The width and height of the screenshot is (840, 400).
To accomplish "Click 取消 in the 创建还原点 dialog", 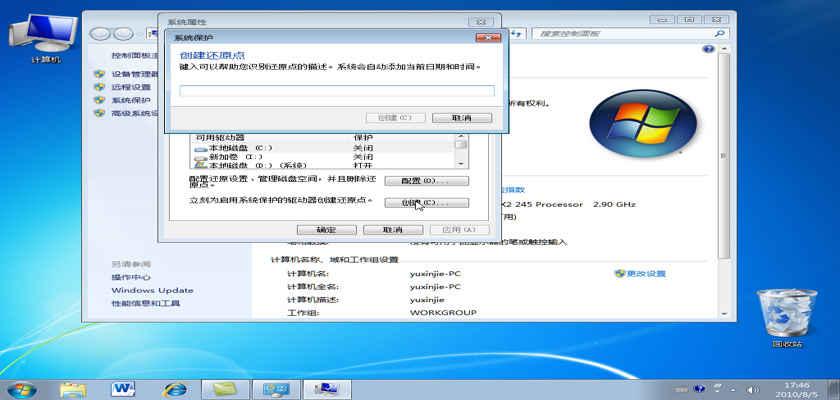I will point(461,118).
